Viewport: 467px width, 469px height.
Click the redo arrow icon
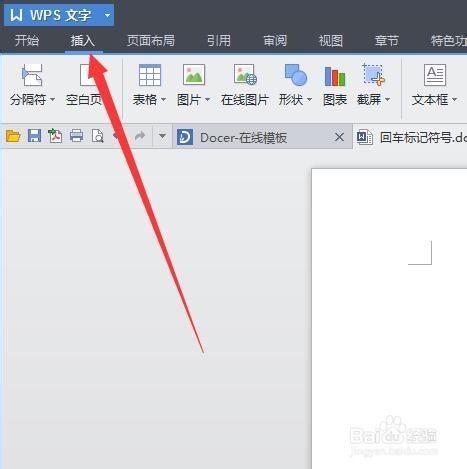140,136
